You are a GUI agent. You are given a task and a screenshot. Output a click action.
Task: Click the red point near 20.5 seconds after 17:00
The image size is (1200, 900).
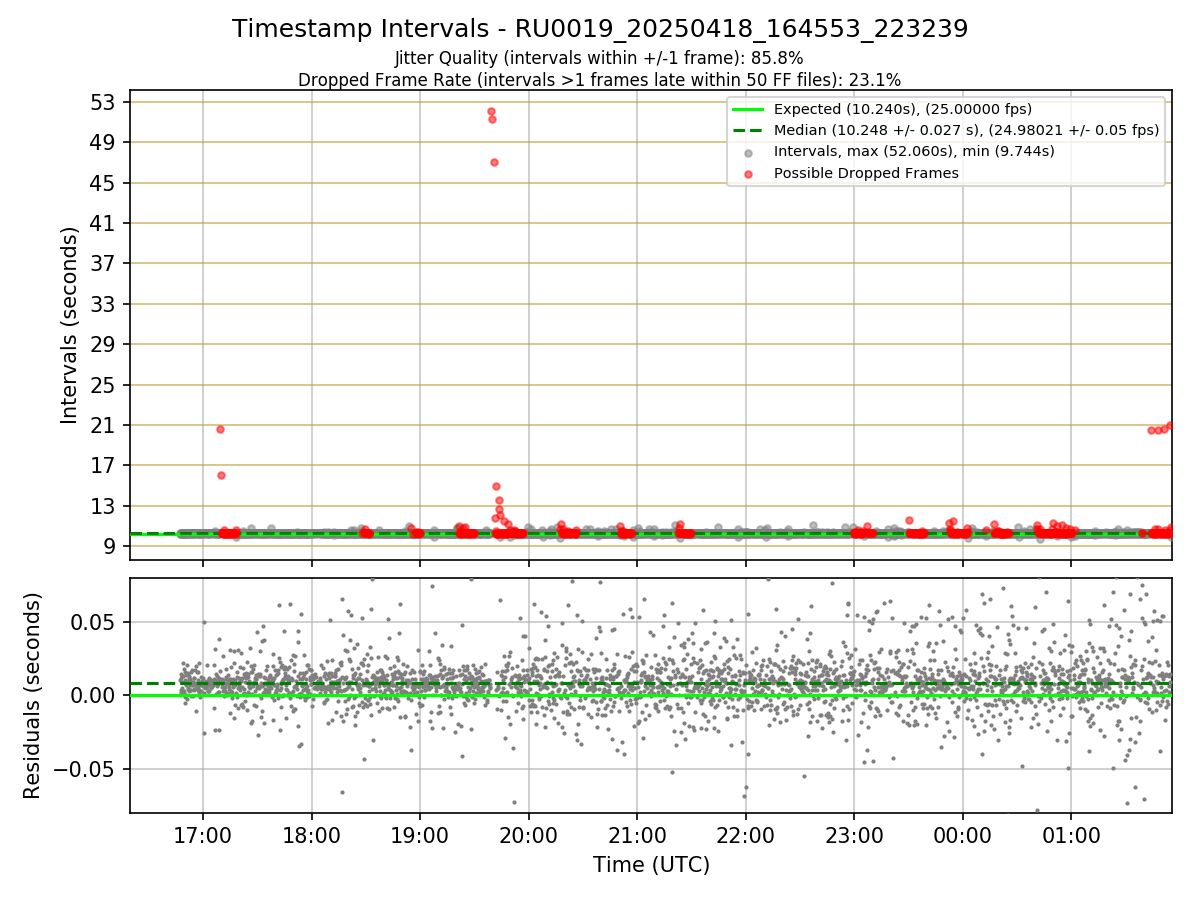[x=220, y=429]
